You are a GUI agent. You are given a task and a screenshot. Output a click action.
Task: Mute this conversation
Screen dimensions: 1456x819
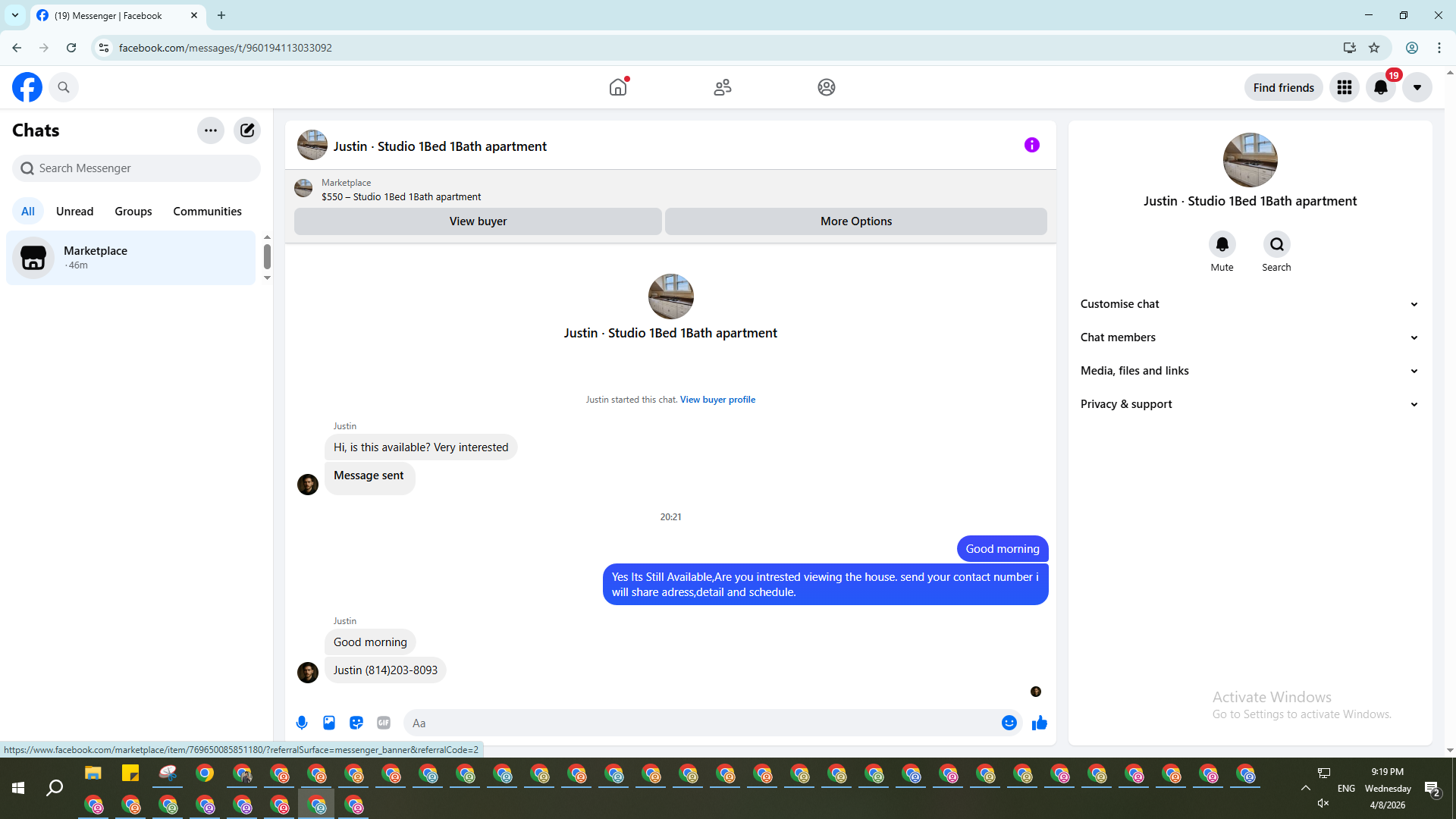pyautogui.click(x=1222, y=245)
